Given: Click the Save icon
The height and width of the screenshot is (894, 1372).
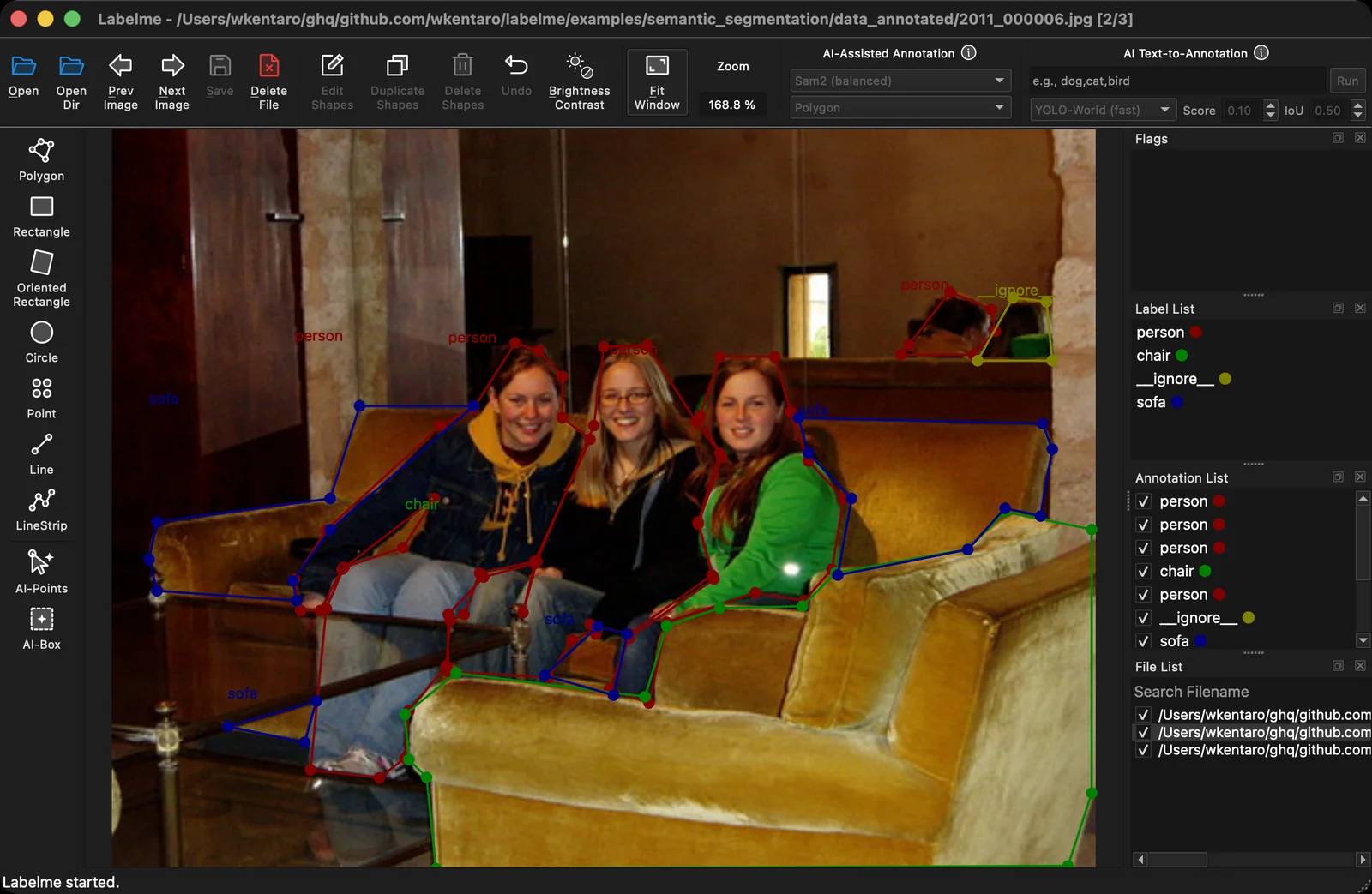Looking at the screenshot, I should pyautogui.click(x=220, y=65).
